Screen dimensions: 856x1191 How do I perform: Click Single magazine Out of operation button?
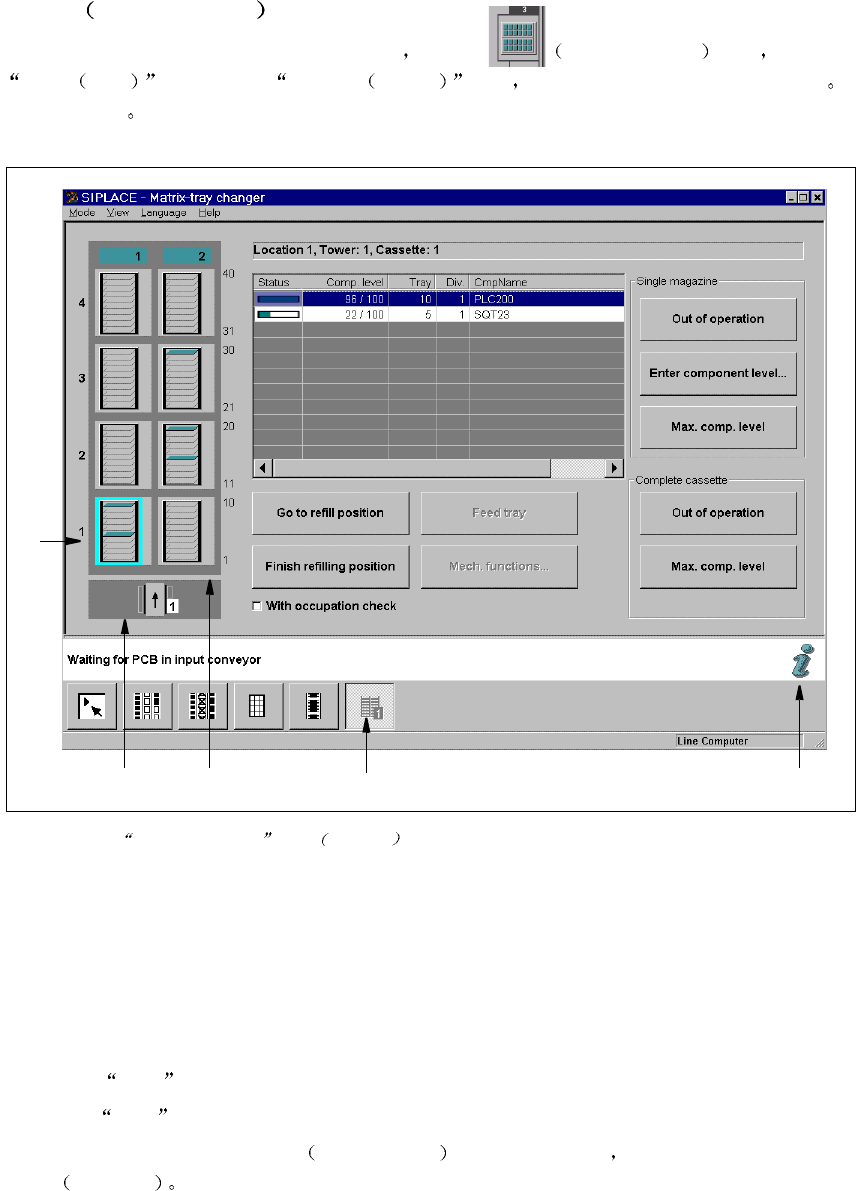click(718, 319)
